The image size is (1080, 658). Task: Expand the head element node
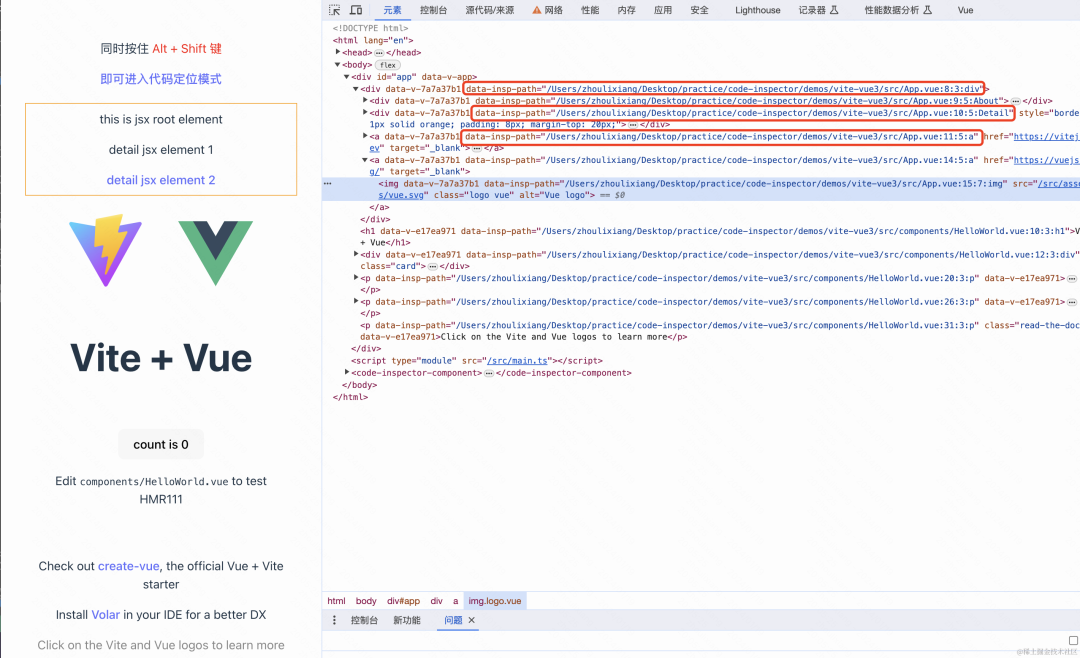(x=338, y=53)
